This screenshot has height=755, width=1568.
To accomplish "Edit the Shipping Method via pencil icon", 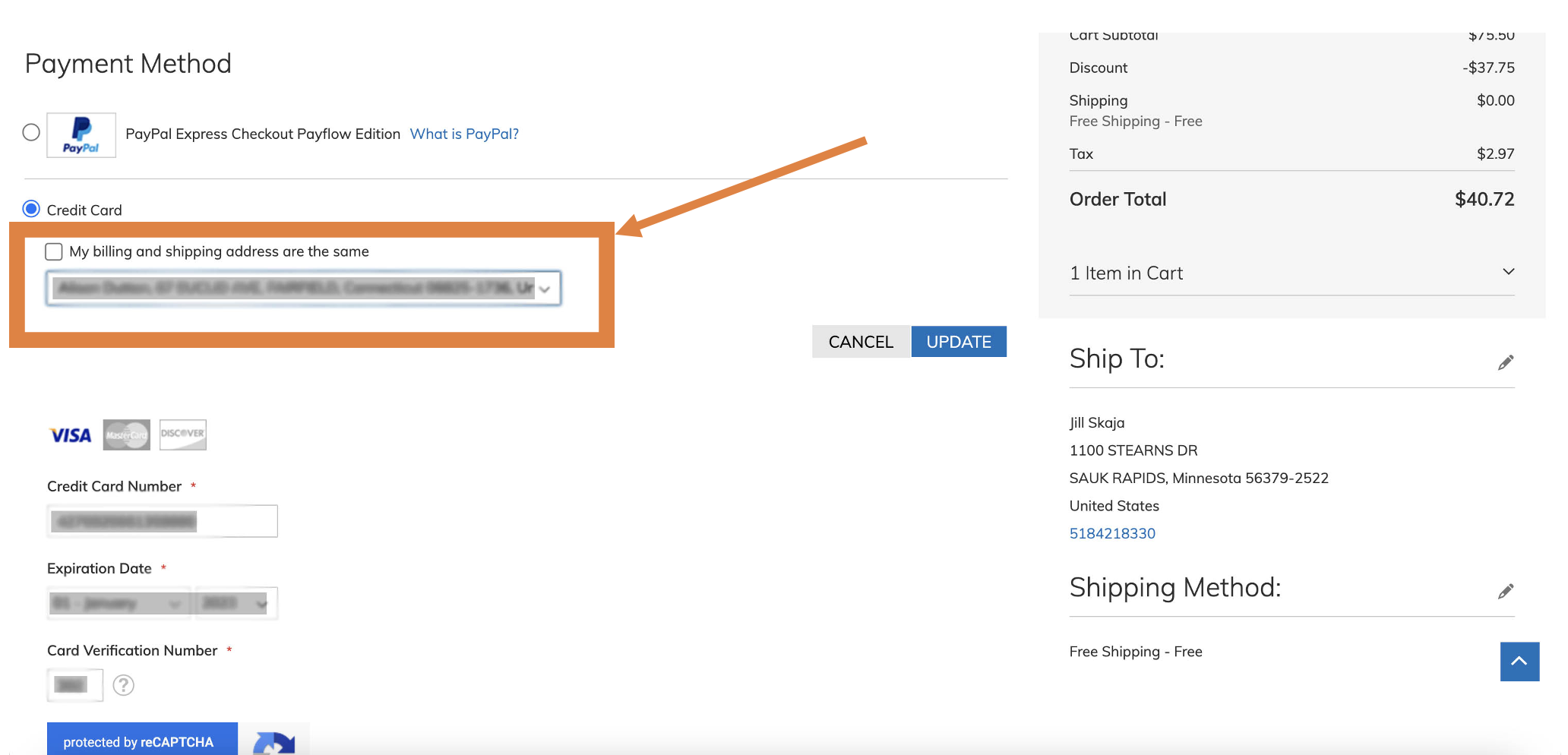I will click(x=1507, y=591).
